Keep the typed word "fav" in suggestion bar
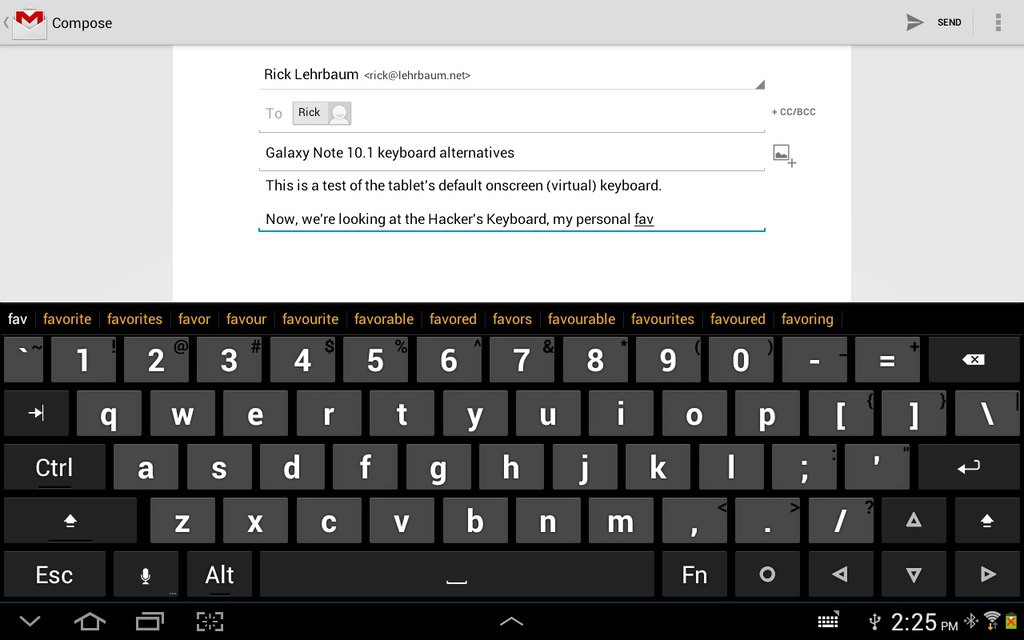Image resolution: width=1024 pixels, height=640 pixels. click(x=18, y=319)
